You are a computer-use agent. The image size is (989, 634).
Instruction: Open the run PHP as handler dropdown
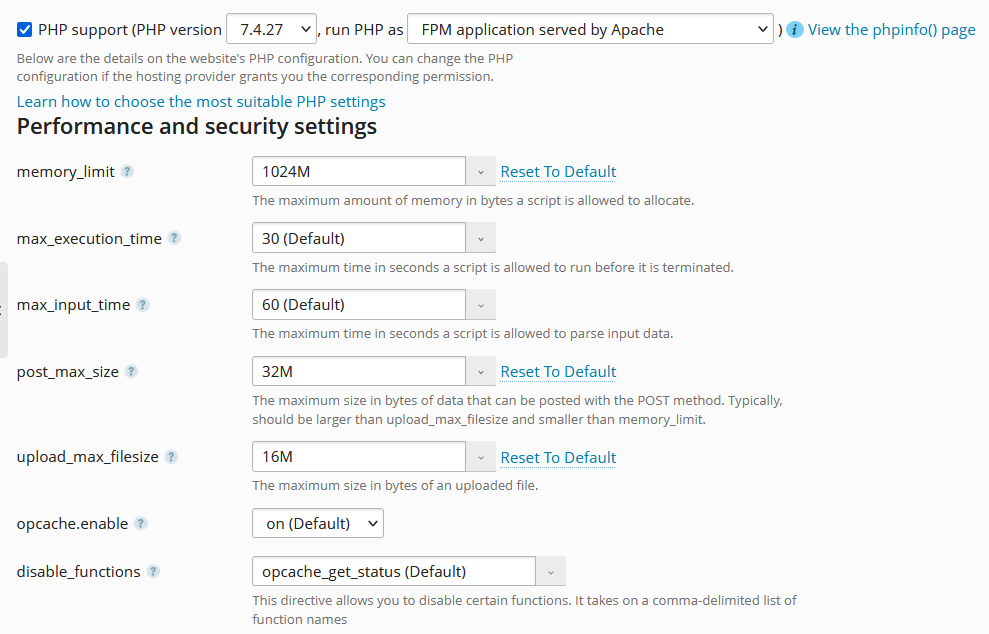pos(590,30)
